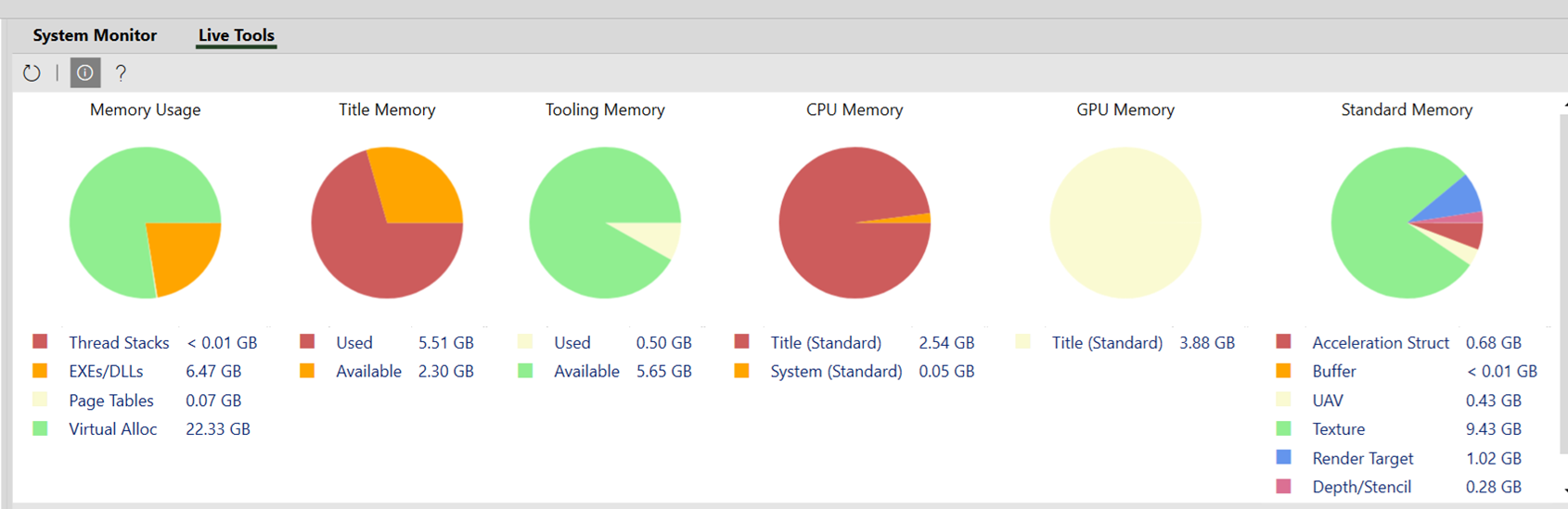Click the Render Target legend label
Image resolution: width=1568 pixels, height=509 pixels.
1363,459
